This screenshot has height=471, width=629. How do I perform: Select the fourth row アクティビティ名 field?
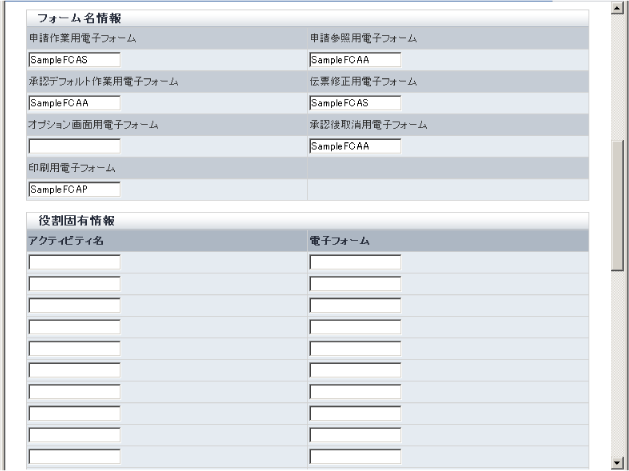[74, 327]
